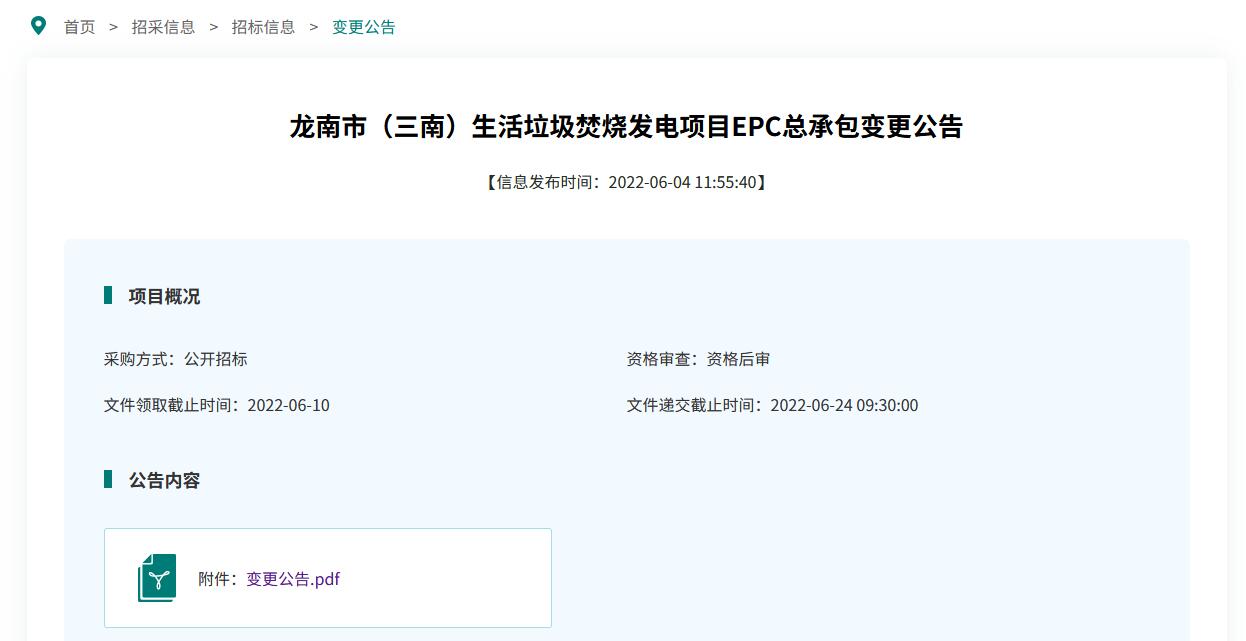1246x641 pixels.
Task: Click the separator arrow before 变更公告
Action: pos(313,27)
